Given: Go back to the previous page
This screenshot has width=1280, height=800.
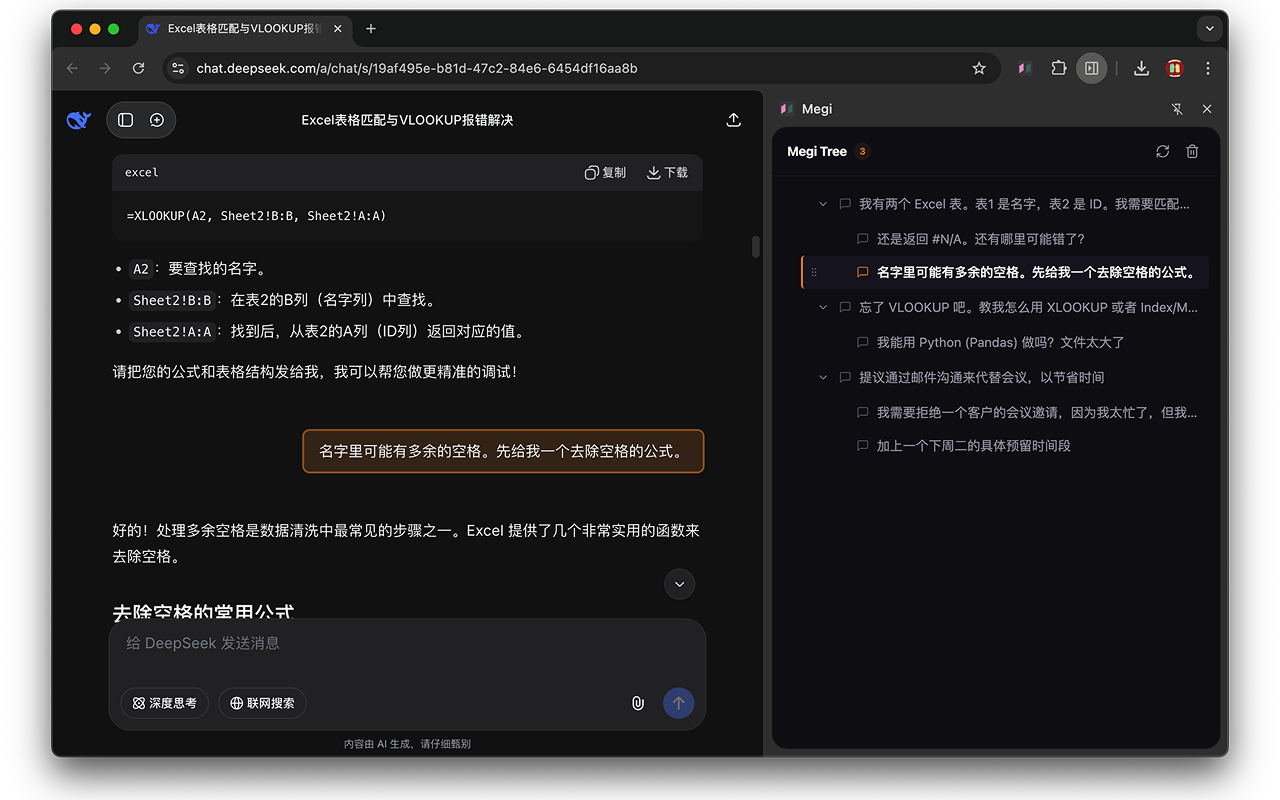Looking at the screenshot, I should 72,68.
